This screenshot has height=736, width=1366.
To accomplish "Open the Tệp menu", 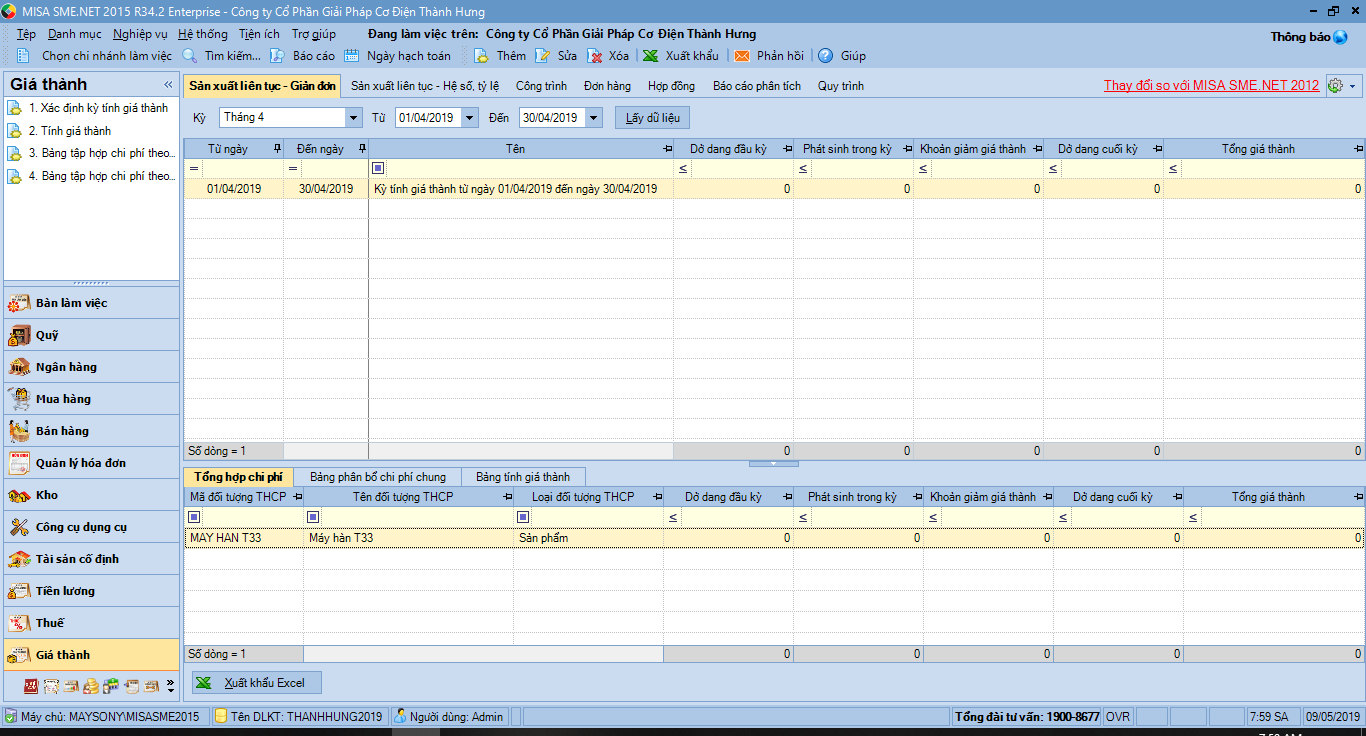I will [26, 34].
